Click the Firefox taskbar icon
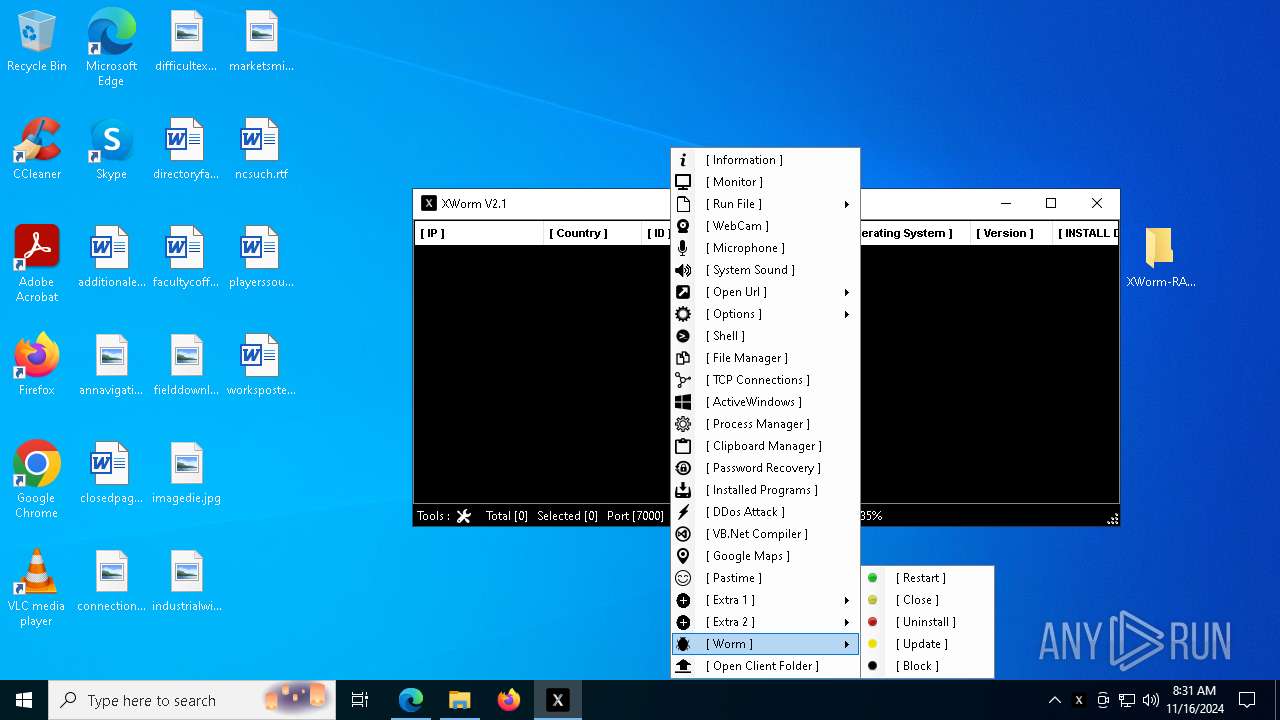The height and width of the screenshot is (720, 1280). [x=509, y=700]
